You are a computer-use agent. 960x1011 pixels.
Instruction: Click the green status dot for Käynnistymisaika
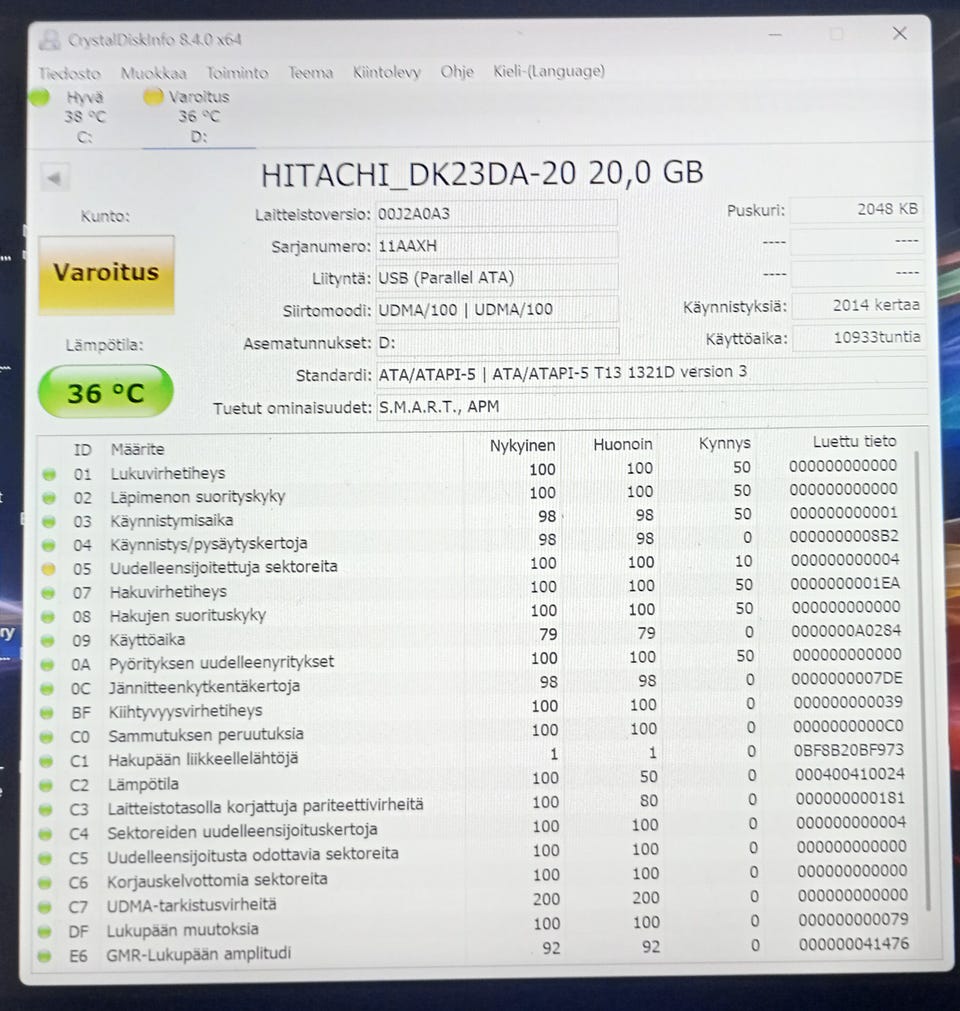click(x=49, y=521)
